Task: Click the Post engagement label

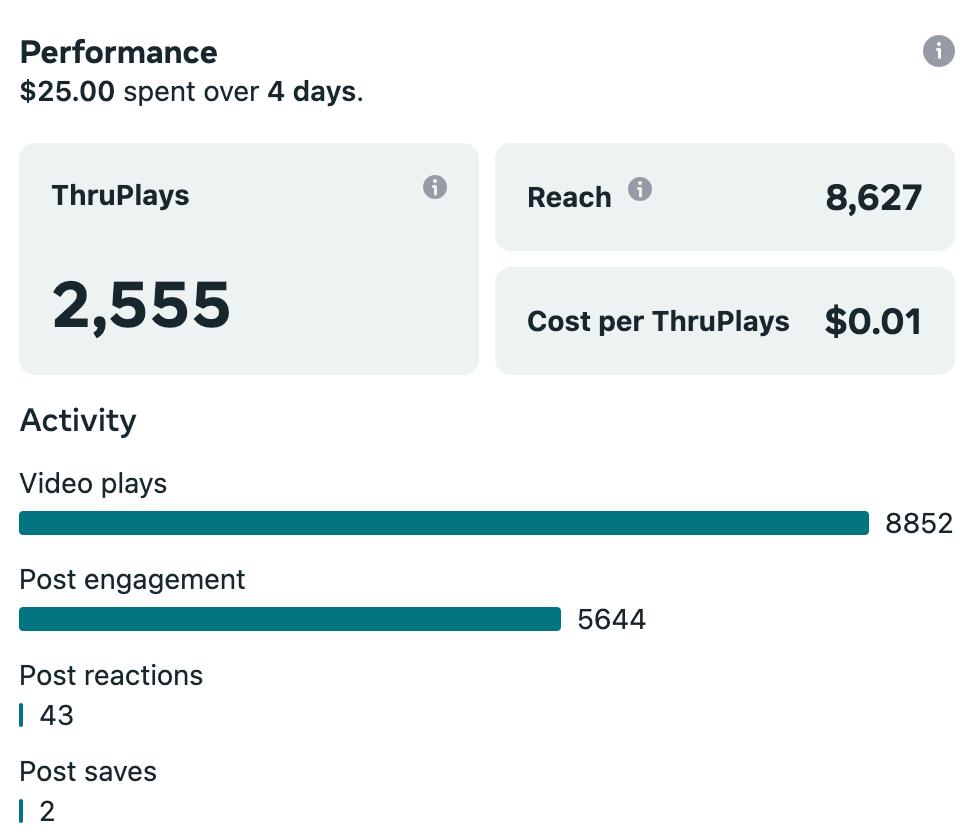Action: 132,580
